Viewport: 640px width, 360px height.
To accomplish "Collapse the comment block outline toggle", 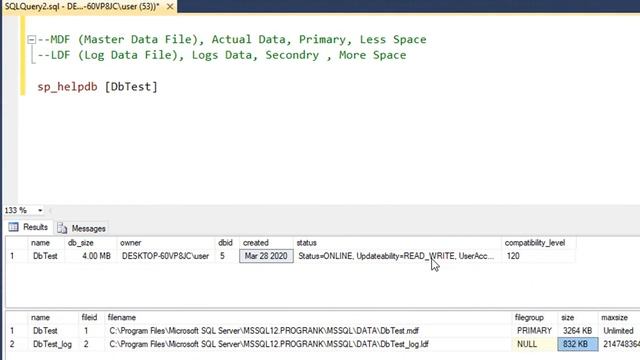I will 31,40.
